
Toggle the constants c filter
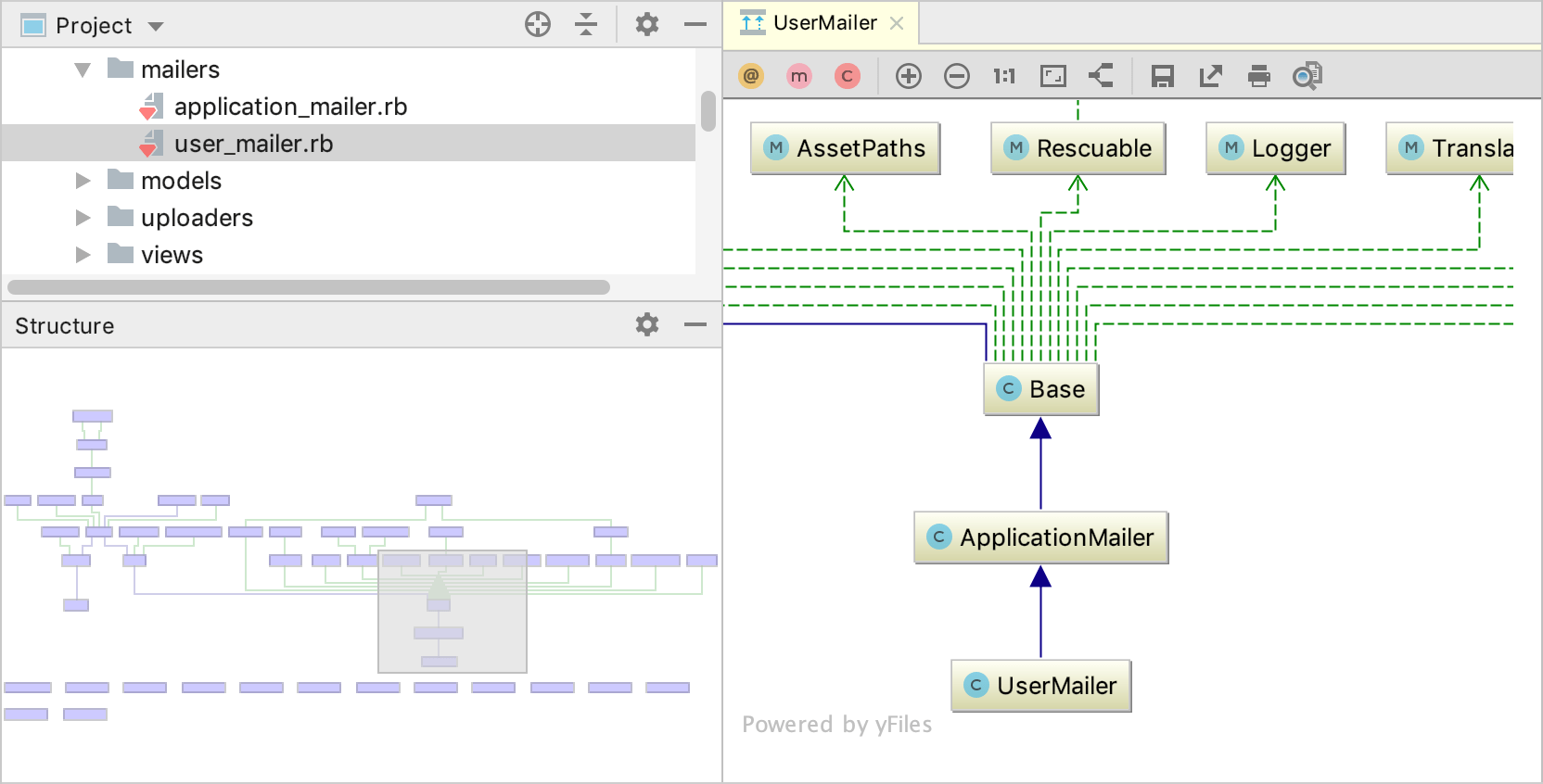pyautogui.click(x=848, y=76)
